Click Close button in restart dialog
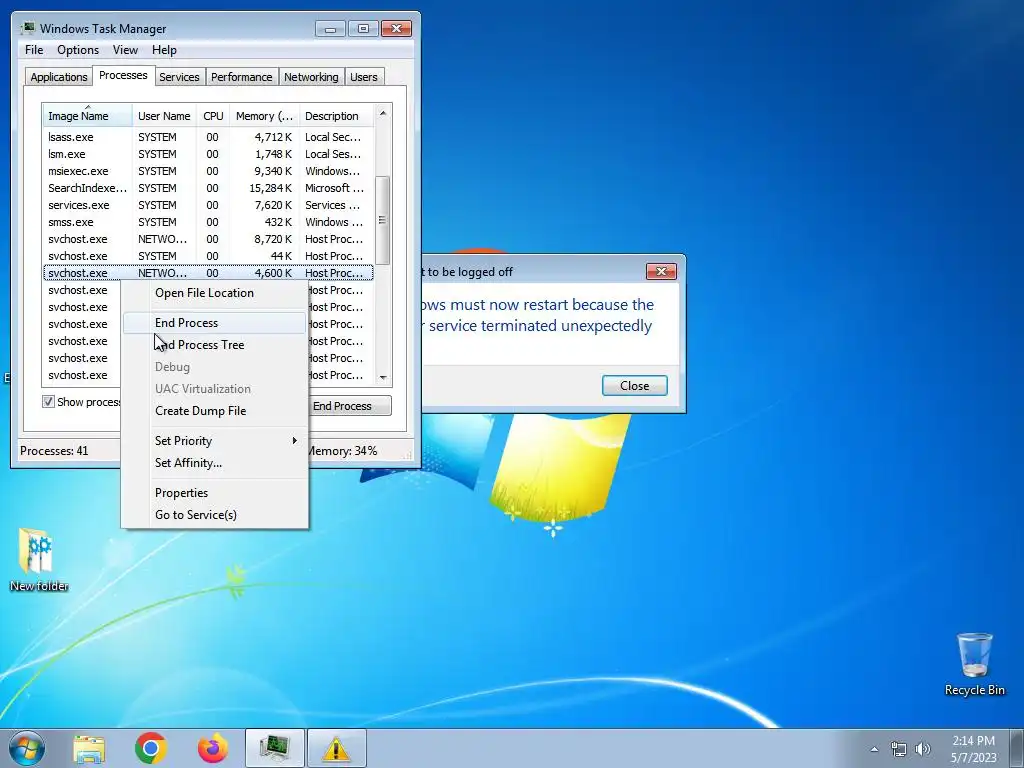The width and height of the screenshot is (1024, 768). click(x=634, y=386)
